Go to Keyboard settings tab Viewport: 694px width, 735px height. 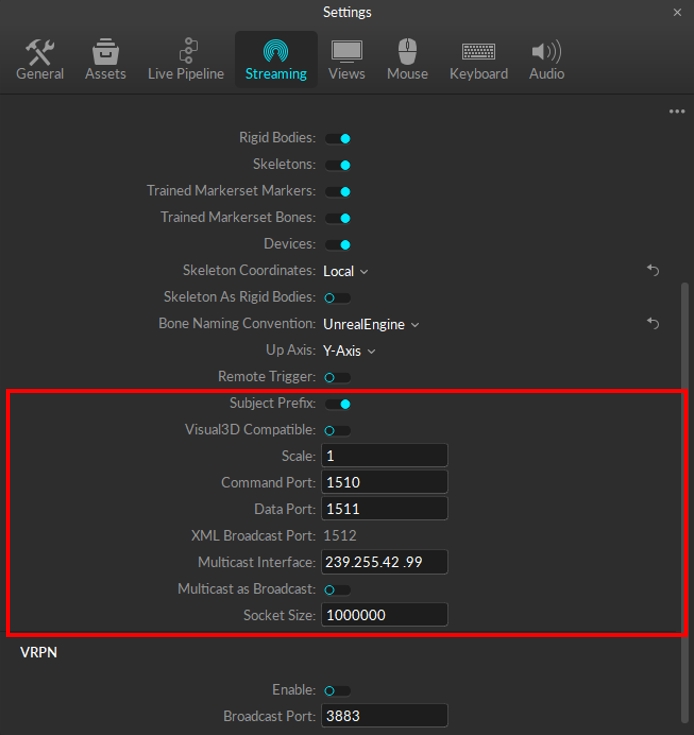coord(478,60)
